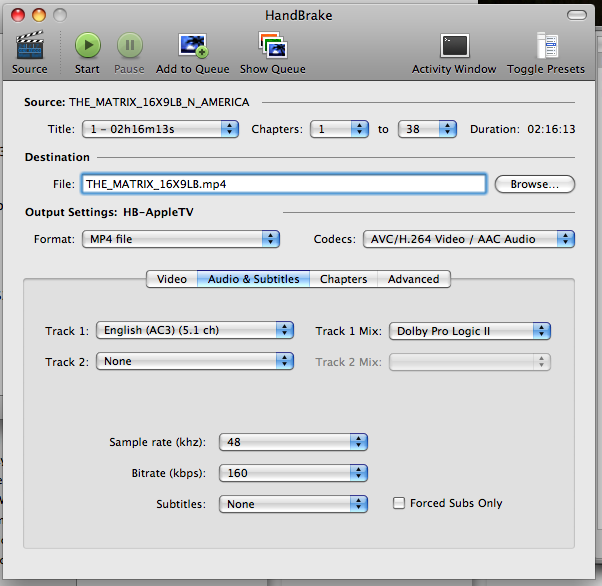Open the Codecs dropdown AVC/H.264 Video / AAC Audio
This screenshot has height=586, width=602.
[469, 239]
